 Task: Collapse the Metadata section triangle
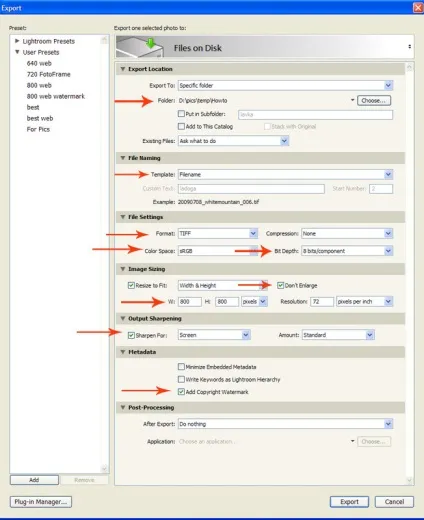pyautogui.click(x=123, y=352)
